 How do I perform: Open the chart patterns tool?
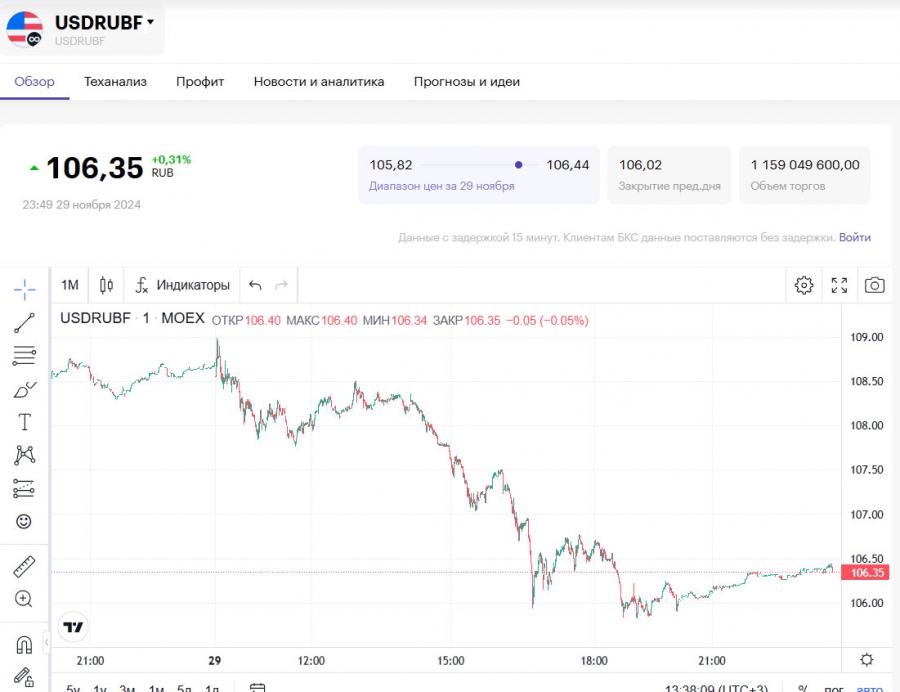[25, 455]
